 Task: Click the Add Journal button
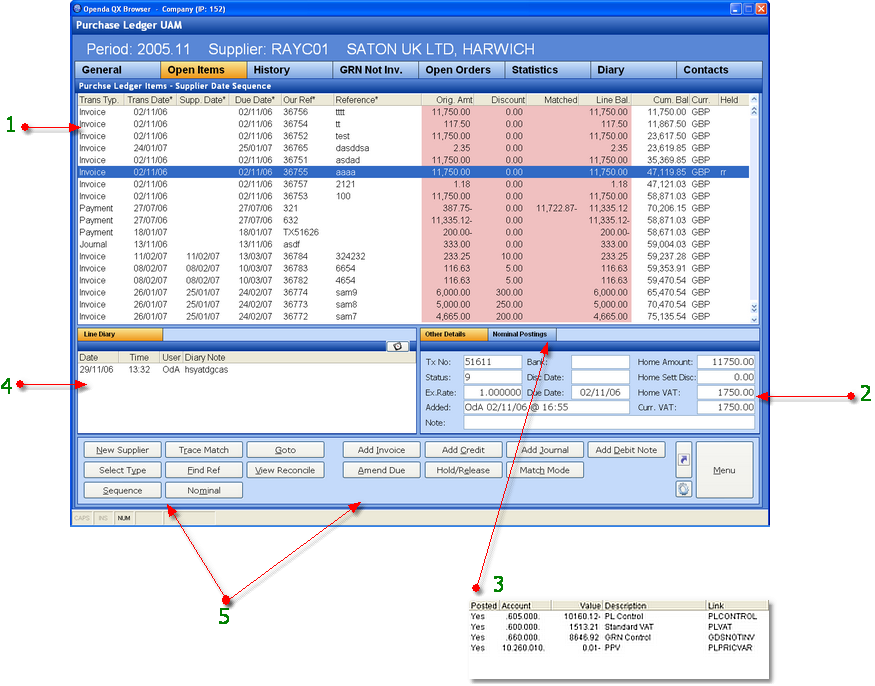545,450
